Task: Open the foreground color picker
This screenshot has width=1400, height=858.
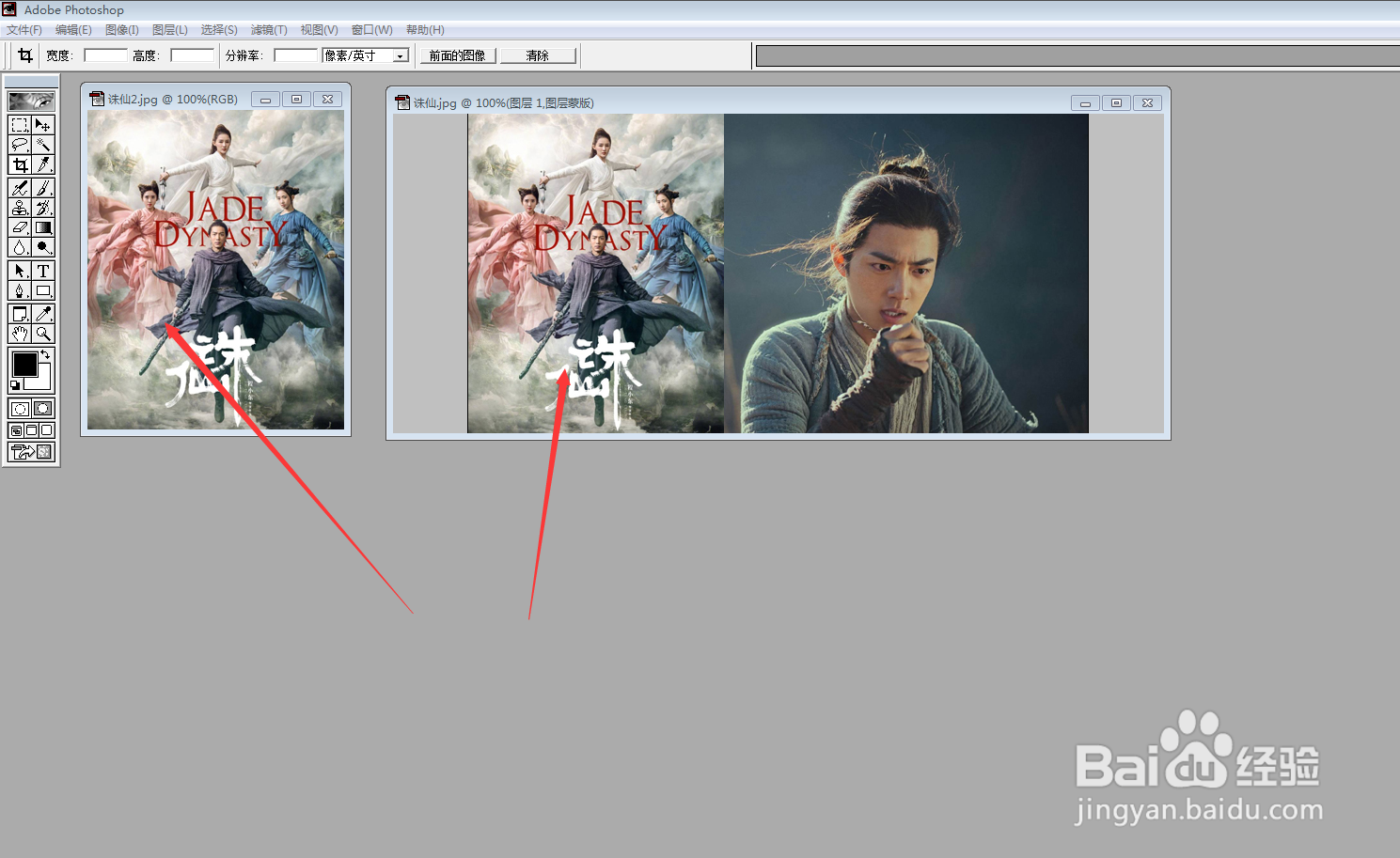Action: tap(24, 363)
